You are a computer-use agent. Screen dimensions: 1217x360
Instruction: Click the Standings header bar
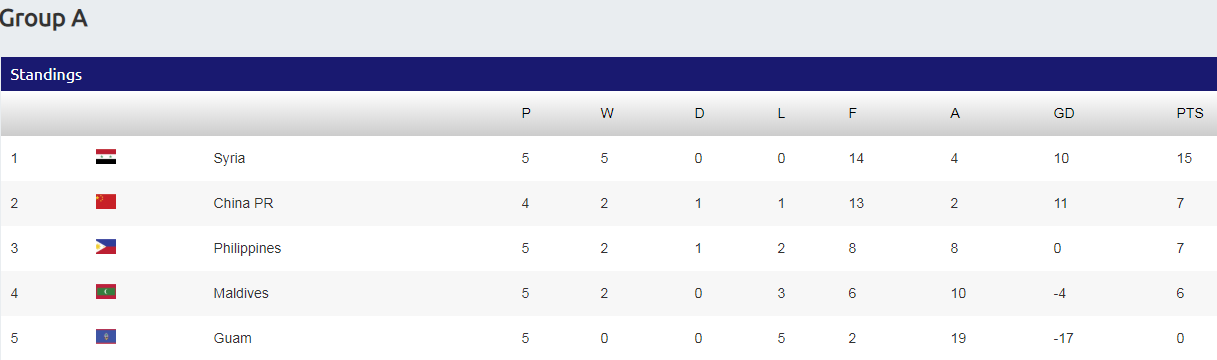pos(608,74)
